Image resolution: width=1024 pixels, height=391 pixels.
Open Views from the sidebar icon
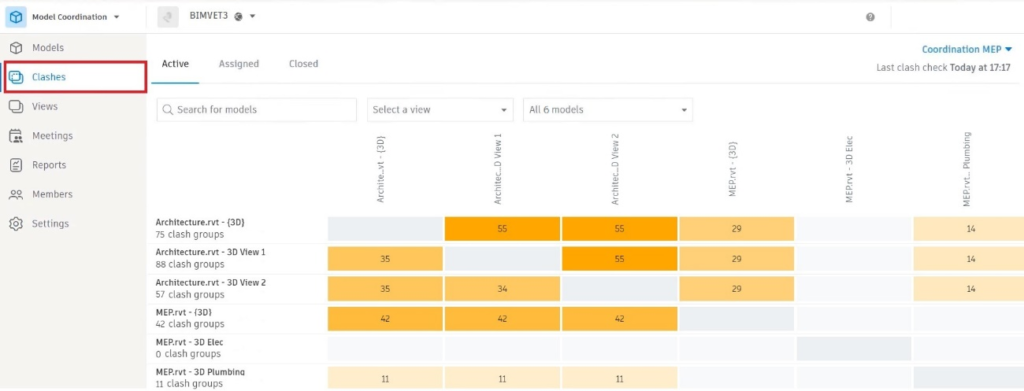point(16,106)
